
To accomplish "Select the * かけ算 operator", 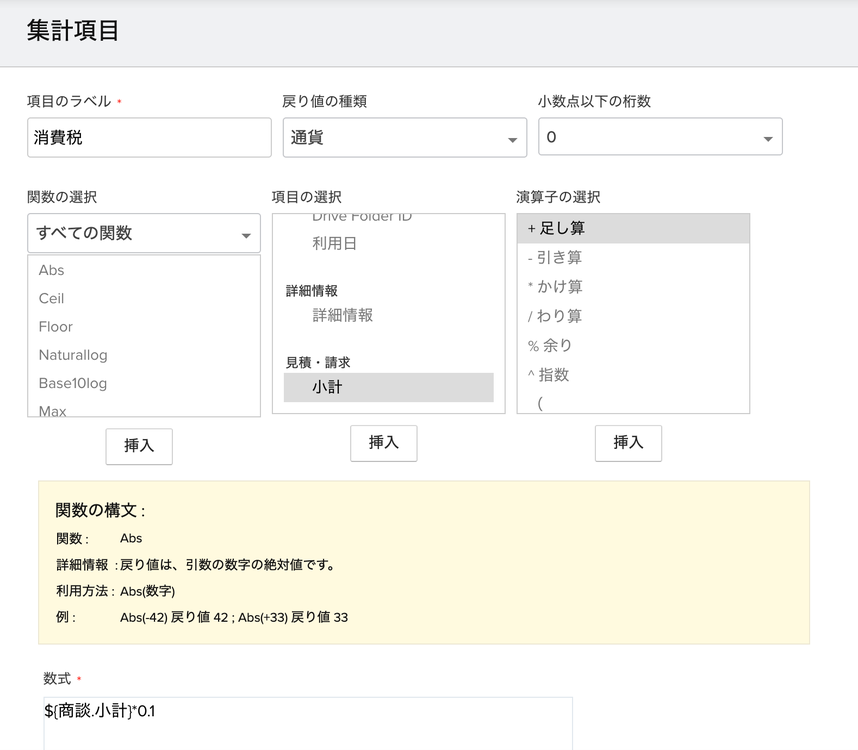I will pyautogui.click(x=633, y=287).
